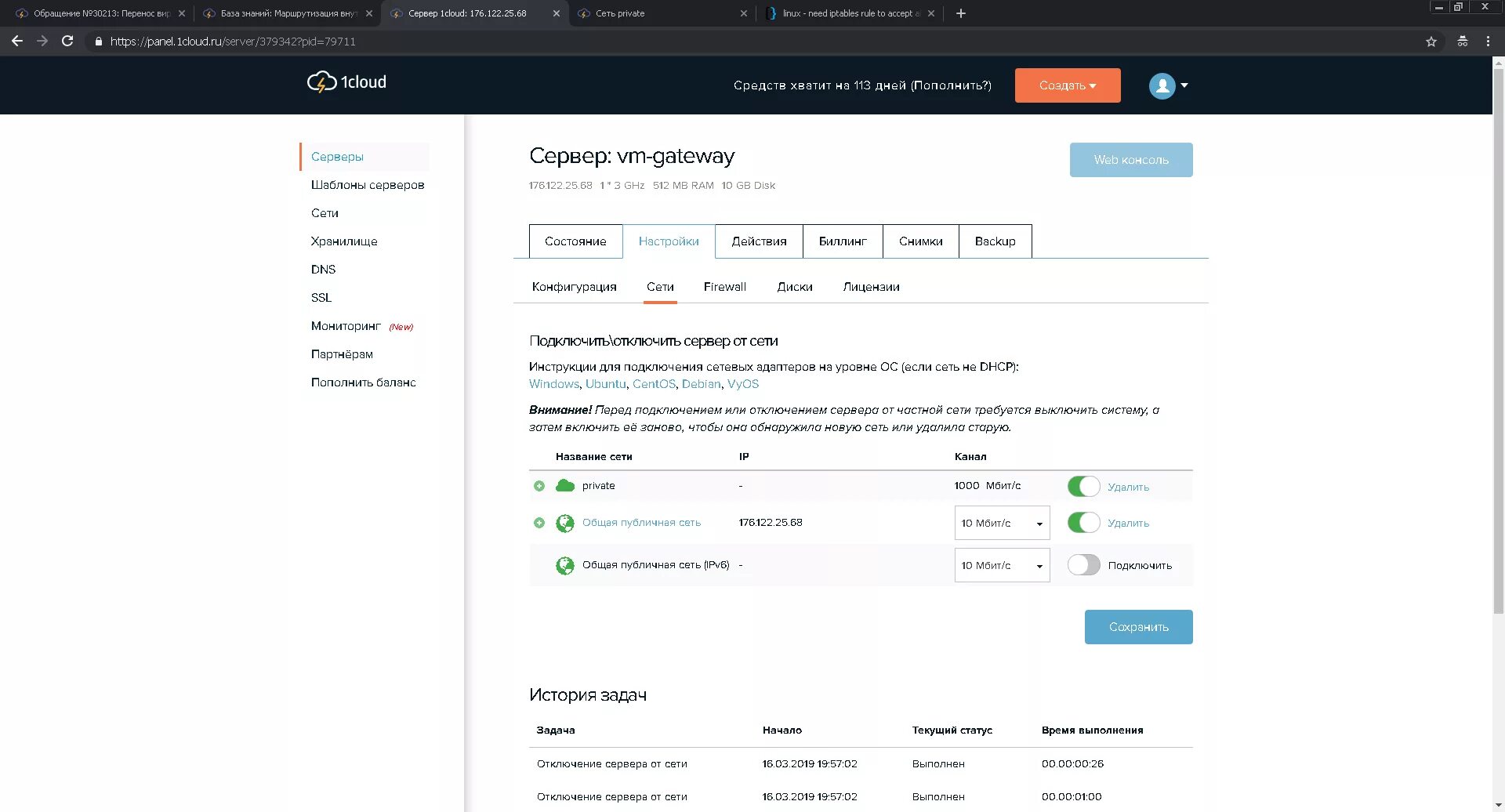This screenshot has height=812, width=1505.
Task: Click the 1cloud logo
Action: (346, 82)
